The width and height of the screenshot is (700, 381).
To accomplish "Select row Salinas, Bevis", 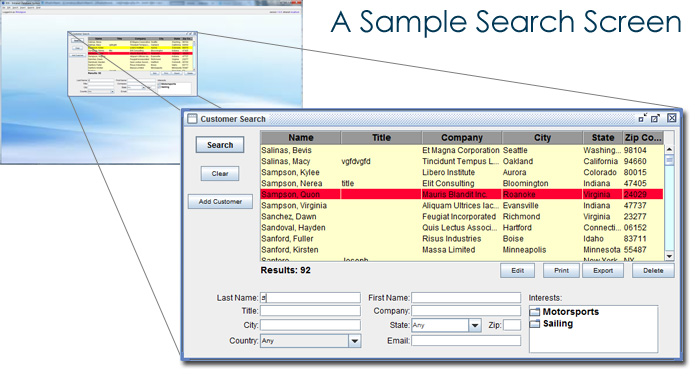I will pyautogui.click(x=462, y=150).
